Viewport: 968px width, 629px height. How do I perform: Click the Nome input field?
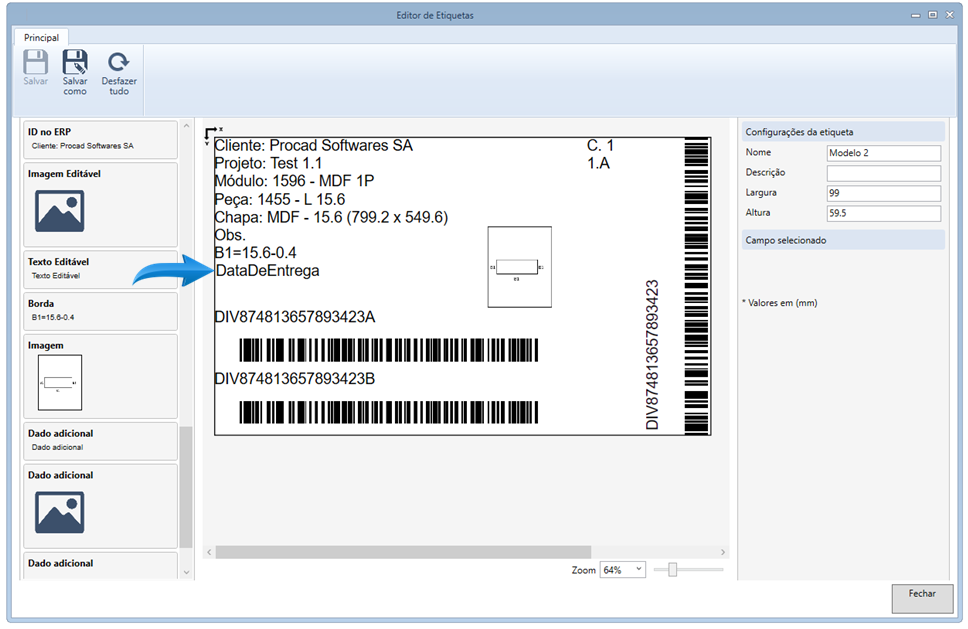883,153
